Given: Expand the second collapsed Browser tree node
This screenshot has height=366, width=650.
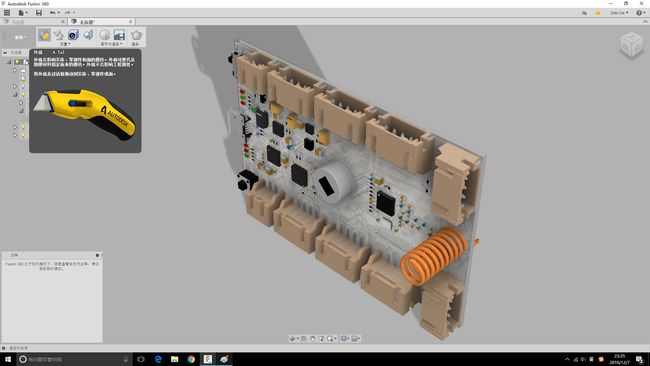Looking at the screenshot, I should coord(15,87).
